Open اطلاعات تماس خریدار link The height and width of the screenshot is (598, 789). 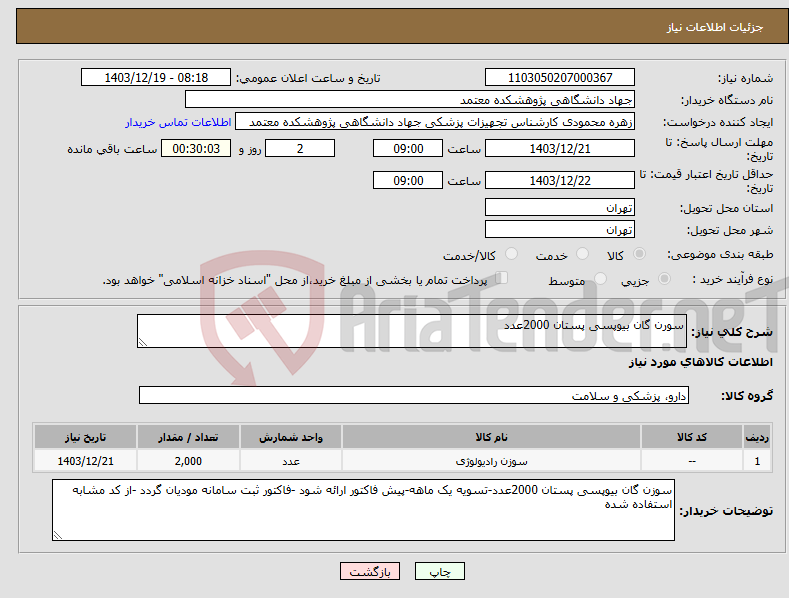[178, 122]
